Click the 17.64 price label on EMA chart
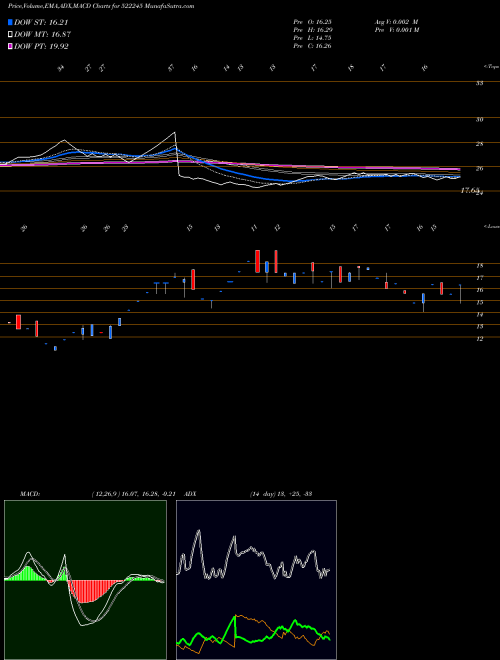The width and height of the screenshot is (500, 660). coord(469,191)
